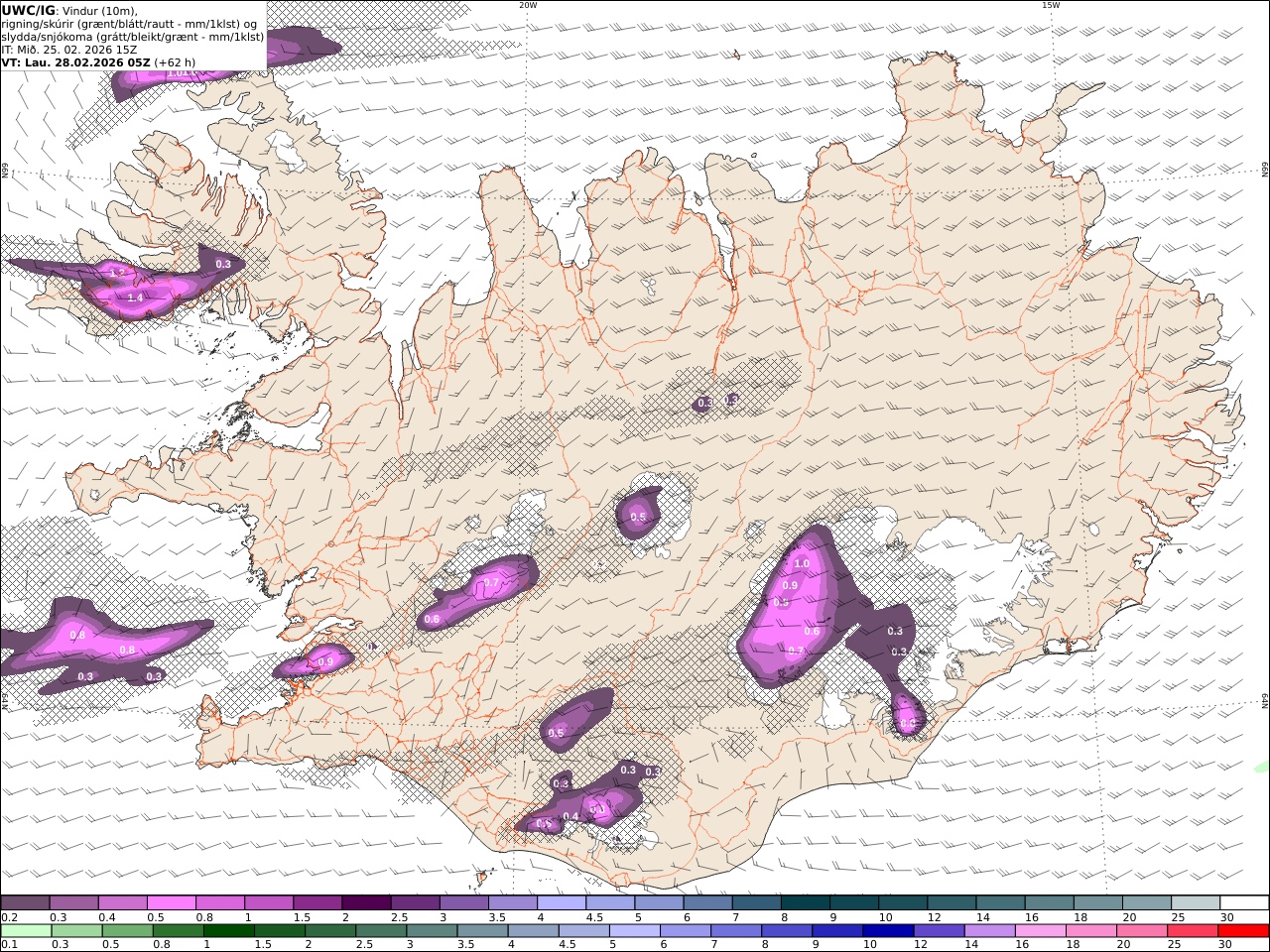Pick the darkest purple 2 swatch in the upper legend
1270x952 pixels.
click(x=366, y=903)
